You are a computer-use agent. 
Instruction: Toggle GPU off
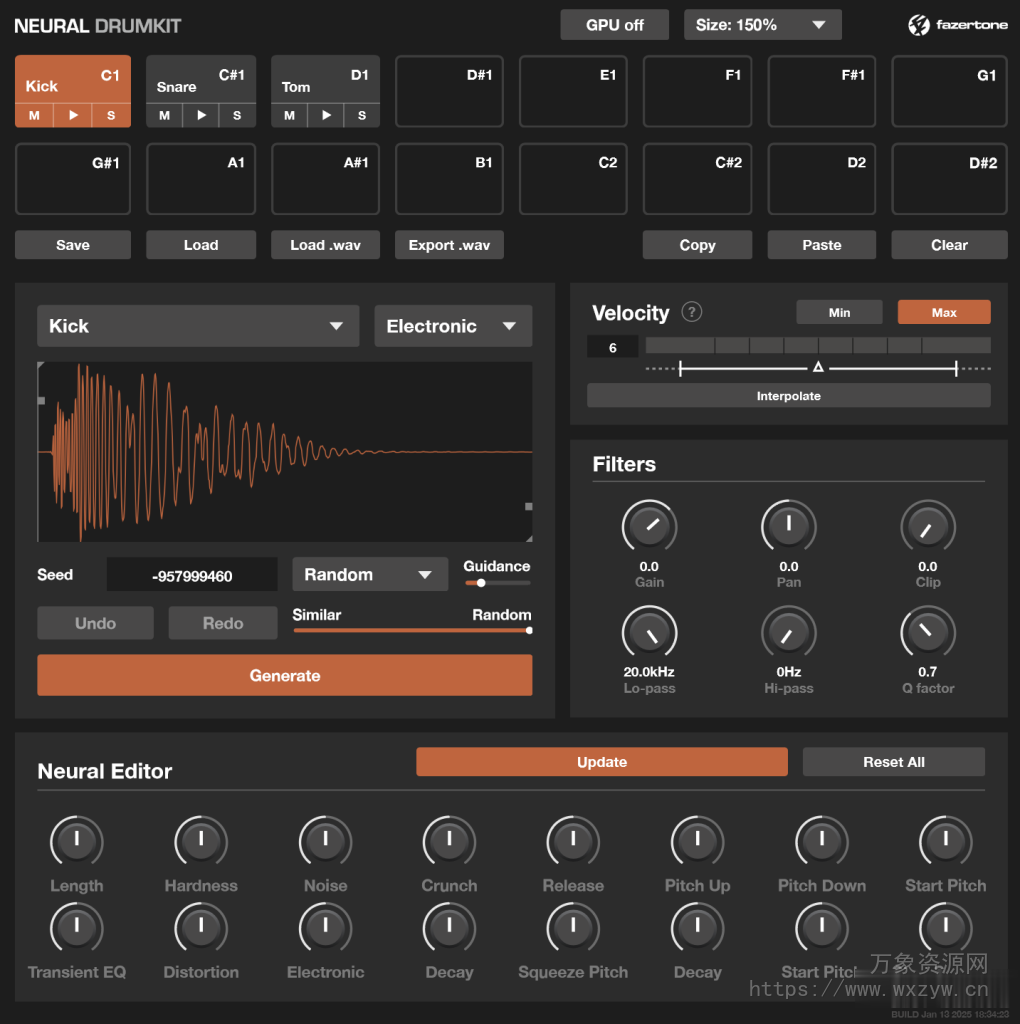tap(614, 24)
